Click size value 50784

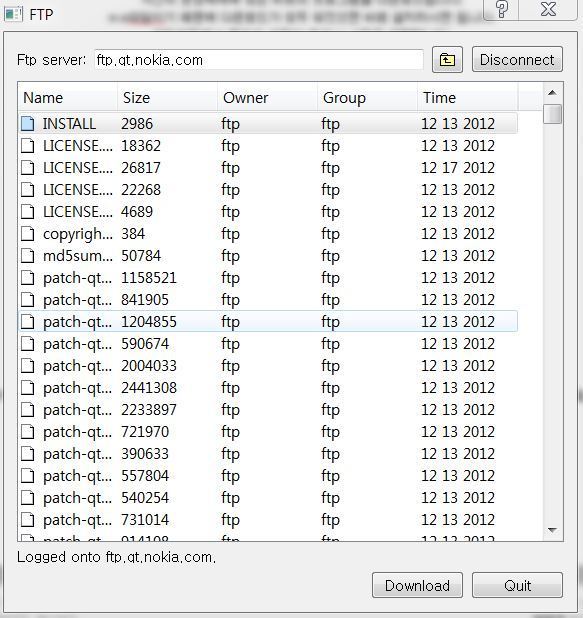[x=141, y=256]
